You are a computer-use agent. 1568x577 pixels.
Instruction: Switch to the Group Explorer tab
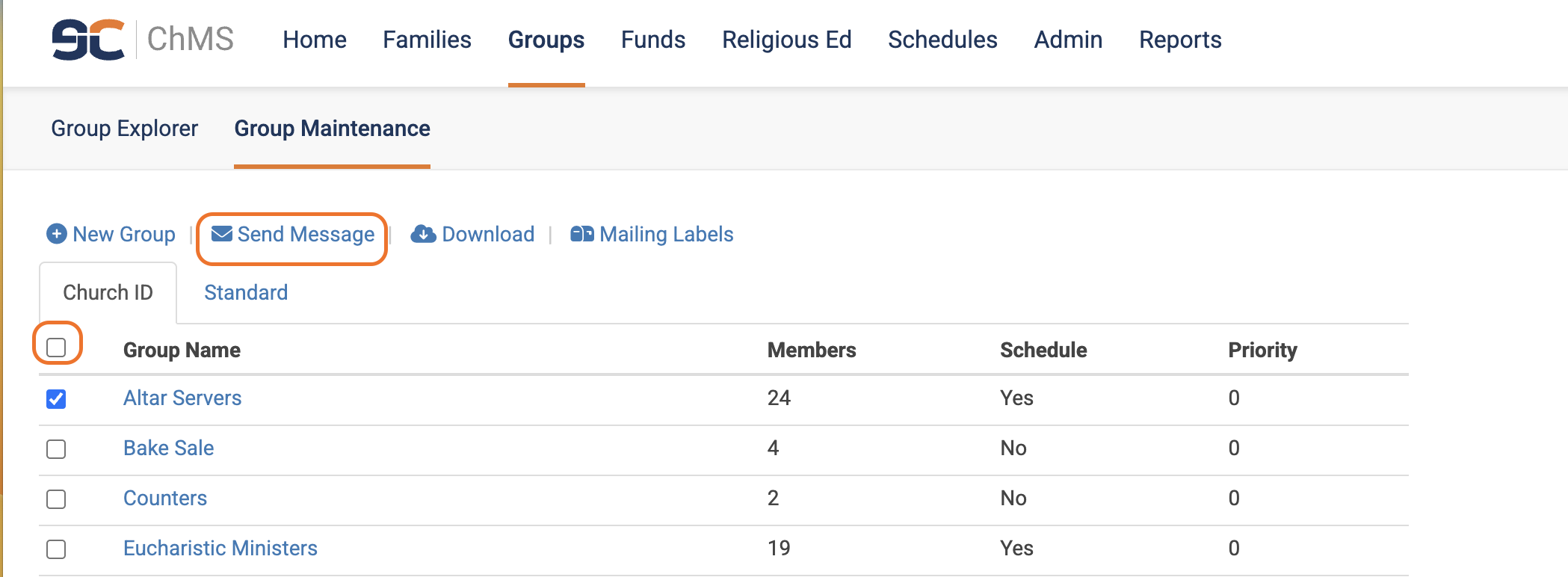tap(124, 129)
